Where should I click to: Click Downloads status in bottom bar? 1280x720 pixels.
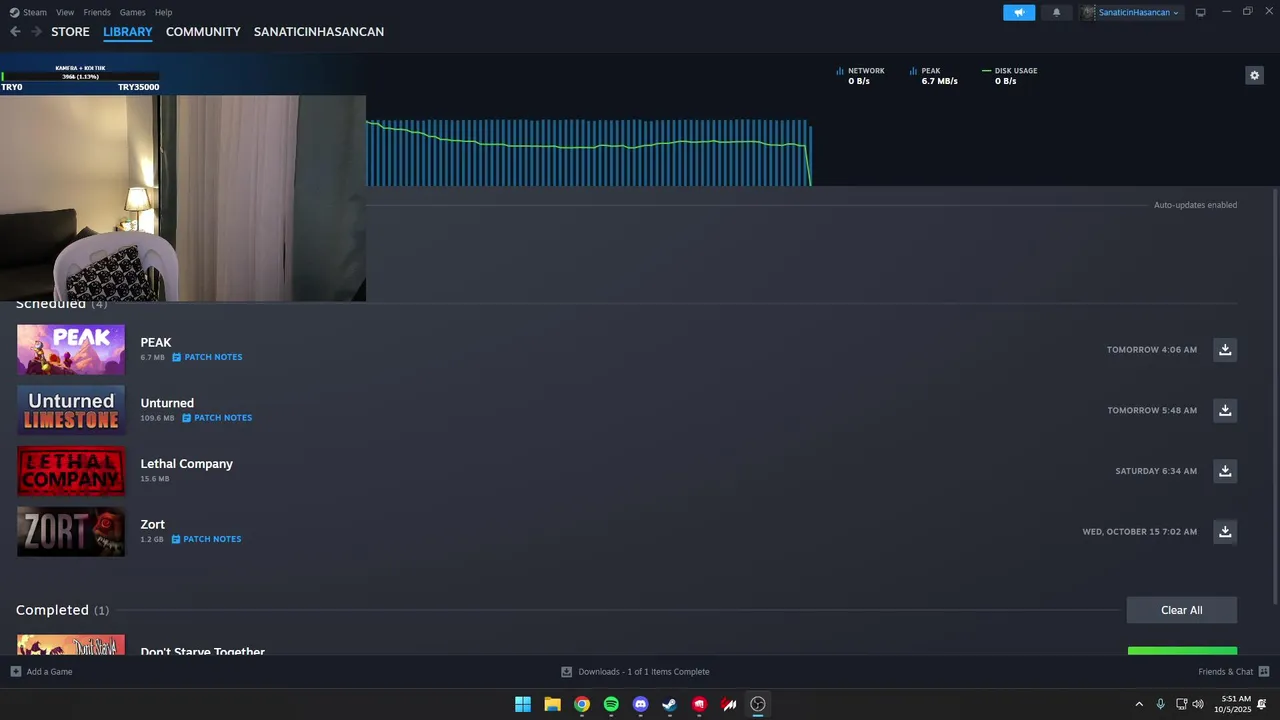click(x=635, y=672)
